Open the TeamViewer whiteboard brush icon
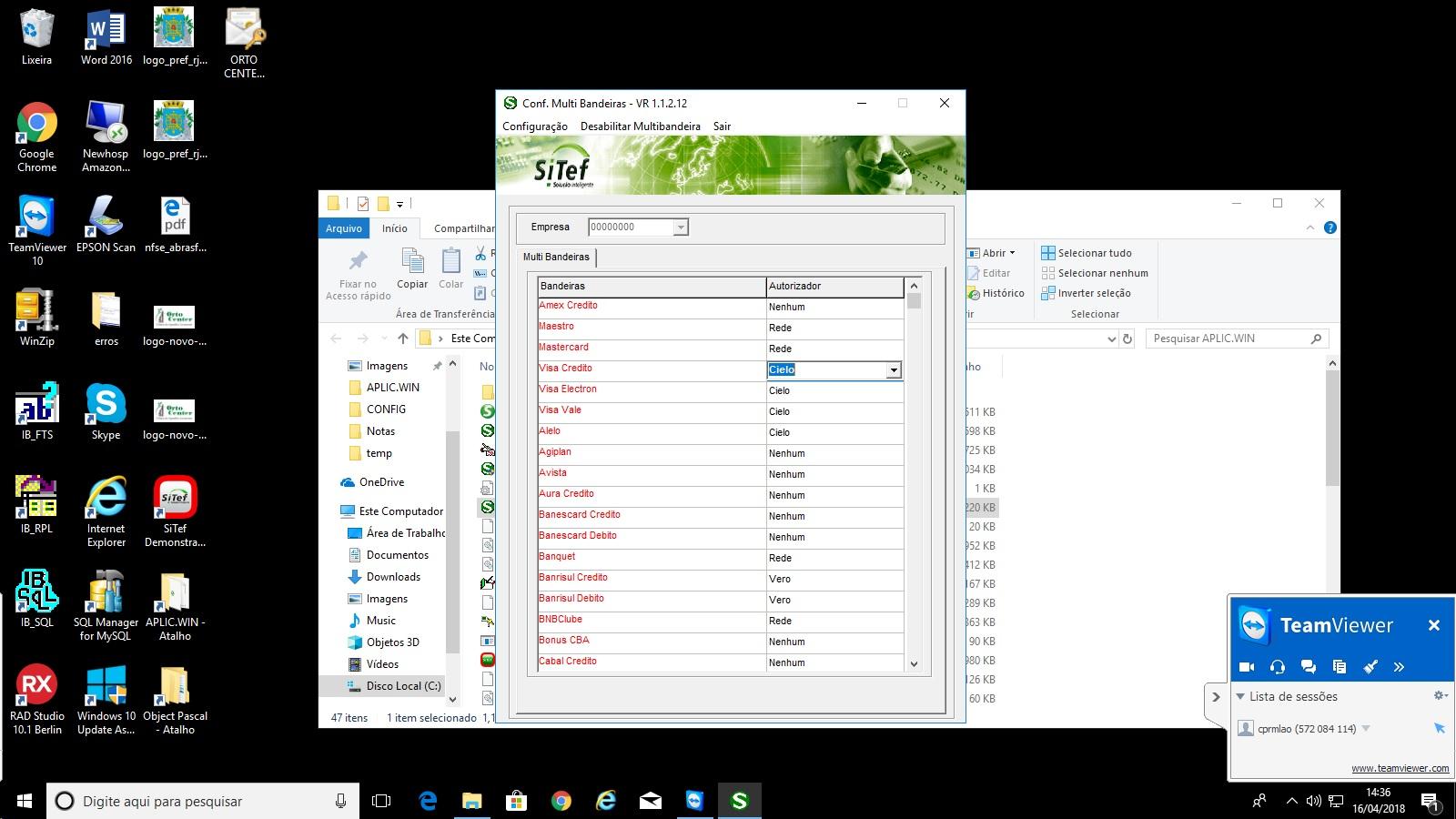This screenshot has height=819, width=1456. pos(1370,667)
